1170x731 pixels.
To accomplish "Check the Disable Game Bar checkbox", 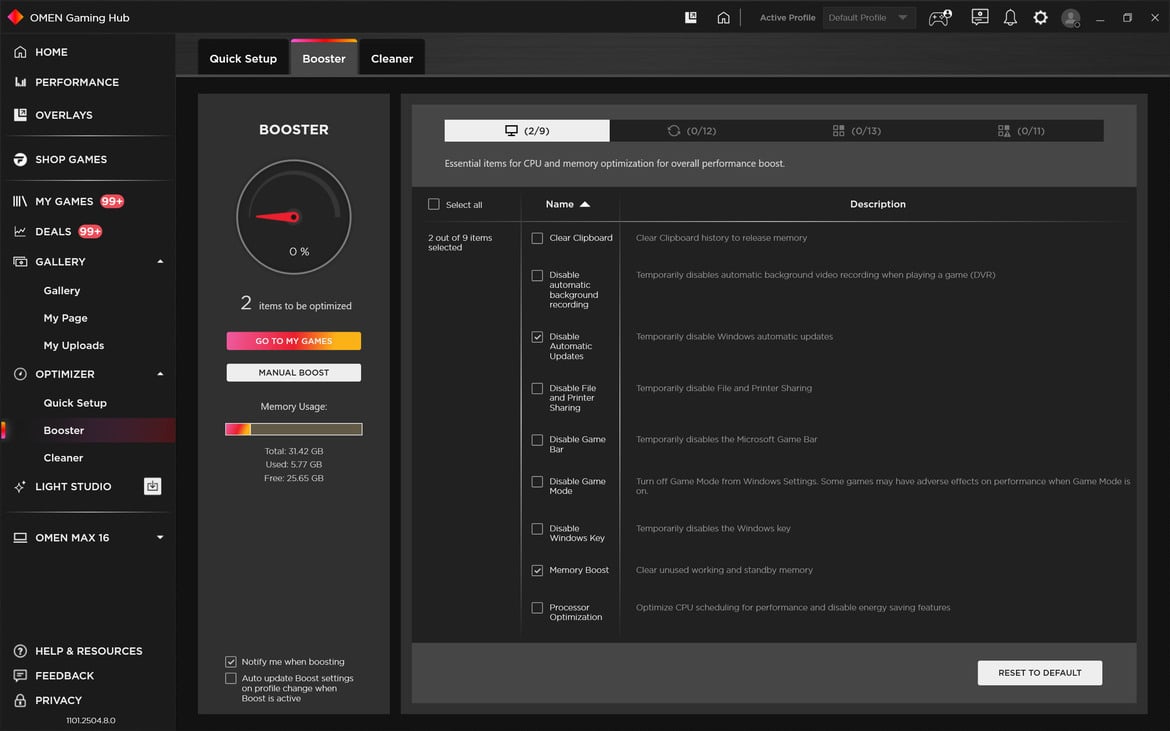I will coord(537,440).
